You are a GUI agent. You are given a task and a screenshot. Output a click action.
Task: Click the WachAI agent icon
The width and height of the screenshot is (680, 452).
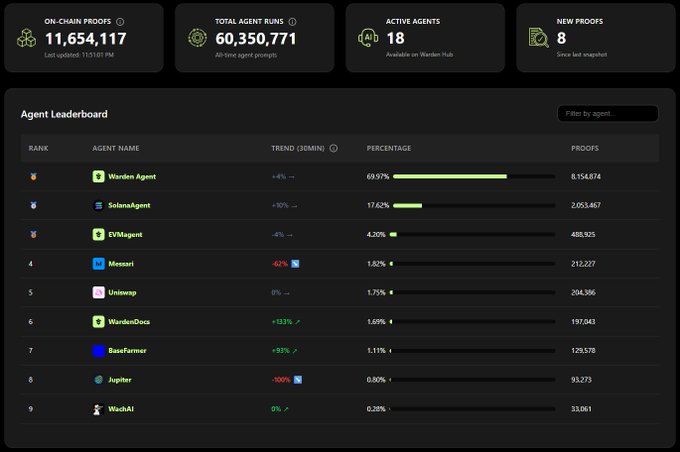point(98,409)
